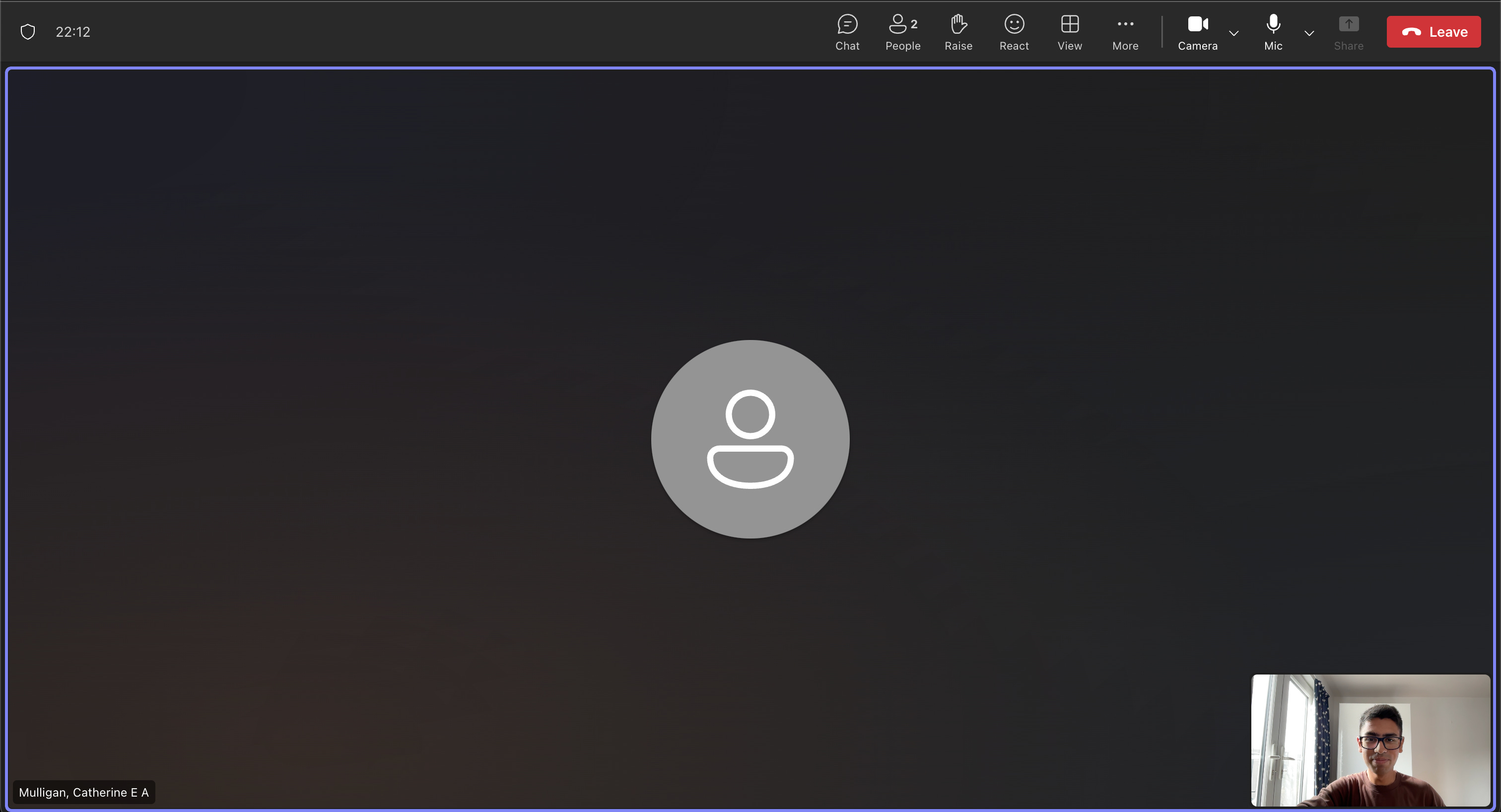Mute the Mic

(x=1273, y=33)
